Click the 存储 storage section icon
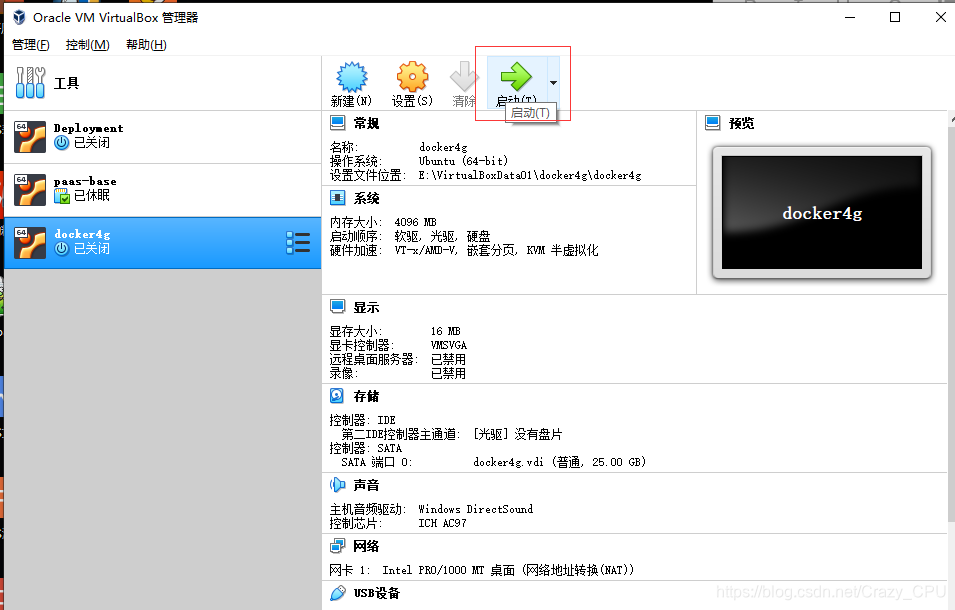 point(337,396)
